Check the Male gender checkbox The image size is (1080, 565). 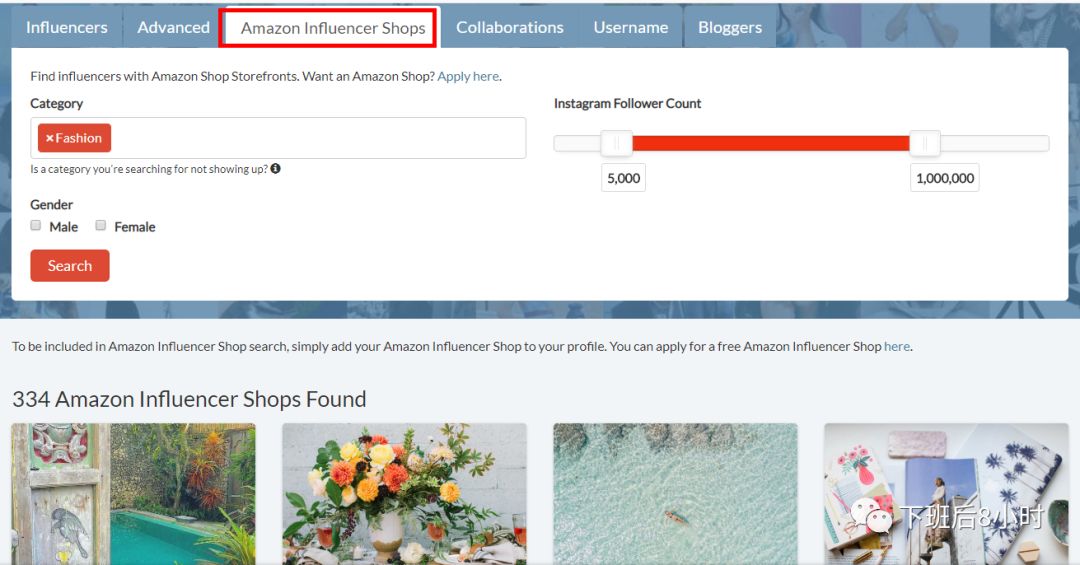(x=36, y=225)
